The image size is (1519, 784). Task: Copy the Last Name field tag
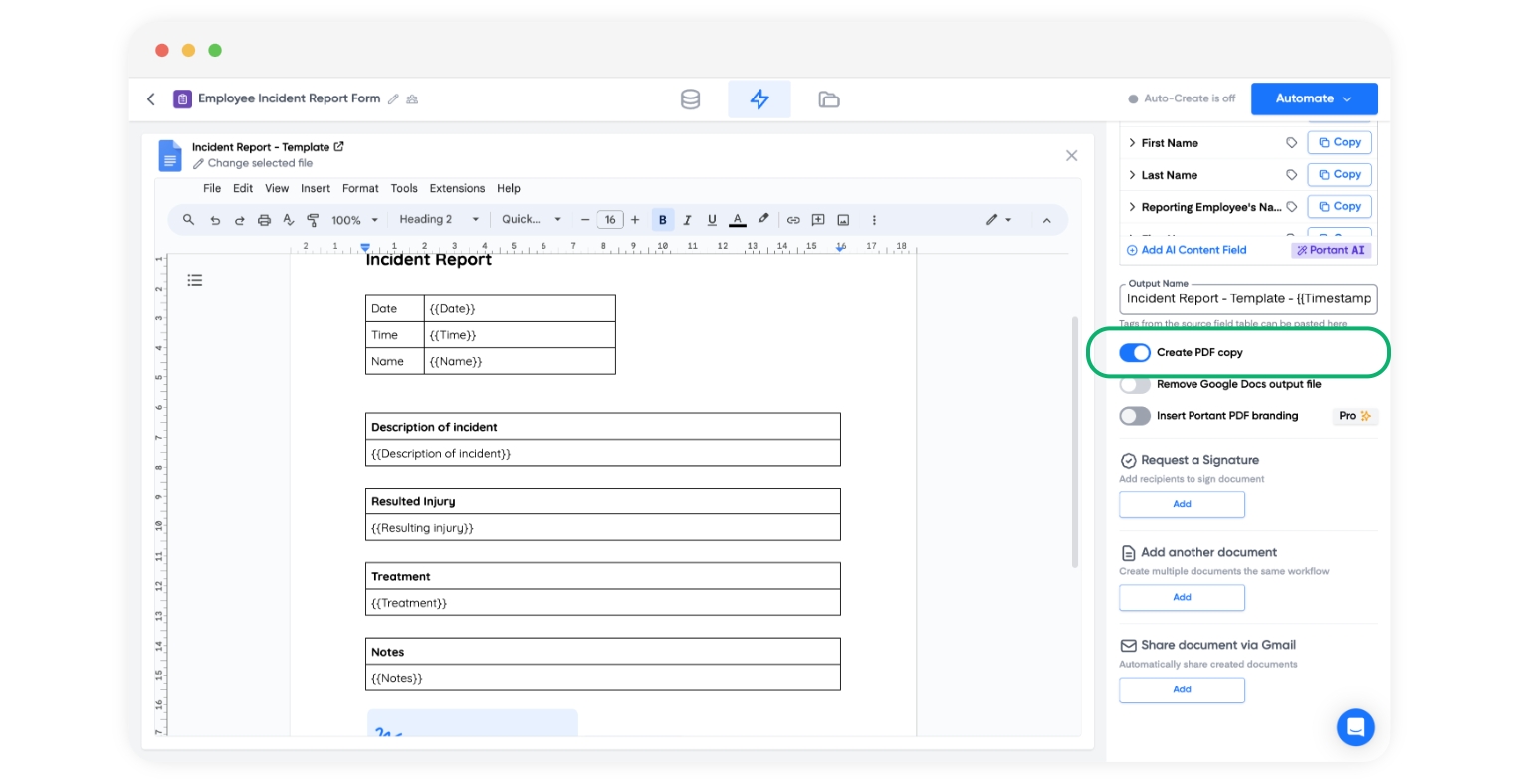tap(1339, 175)
